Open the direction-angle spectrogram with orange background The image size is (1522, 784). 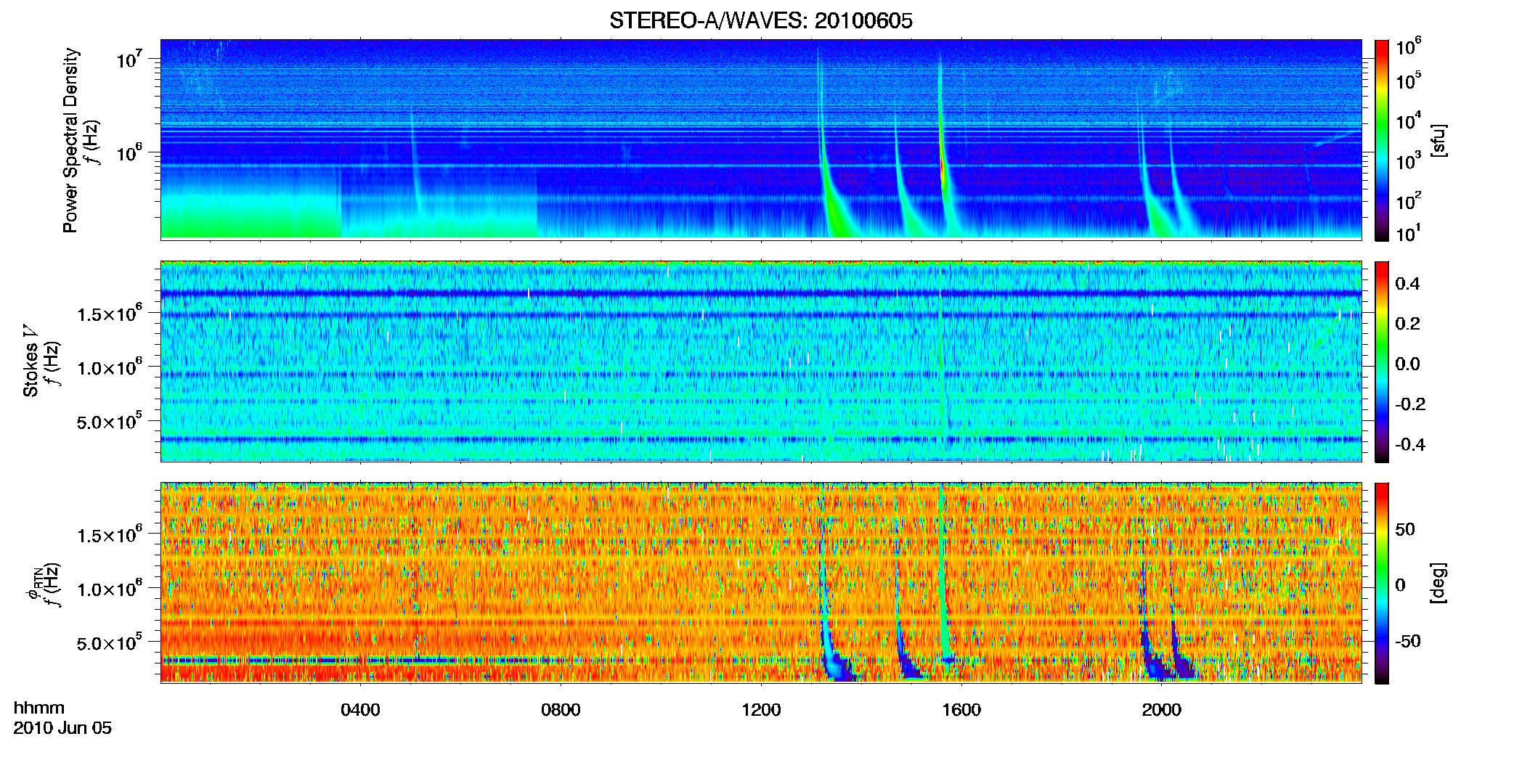(x=761, y=582)
